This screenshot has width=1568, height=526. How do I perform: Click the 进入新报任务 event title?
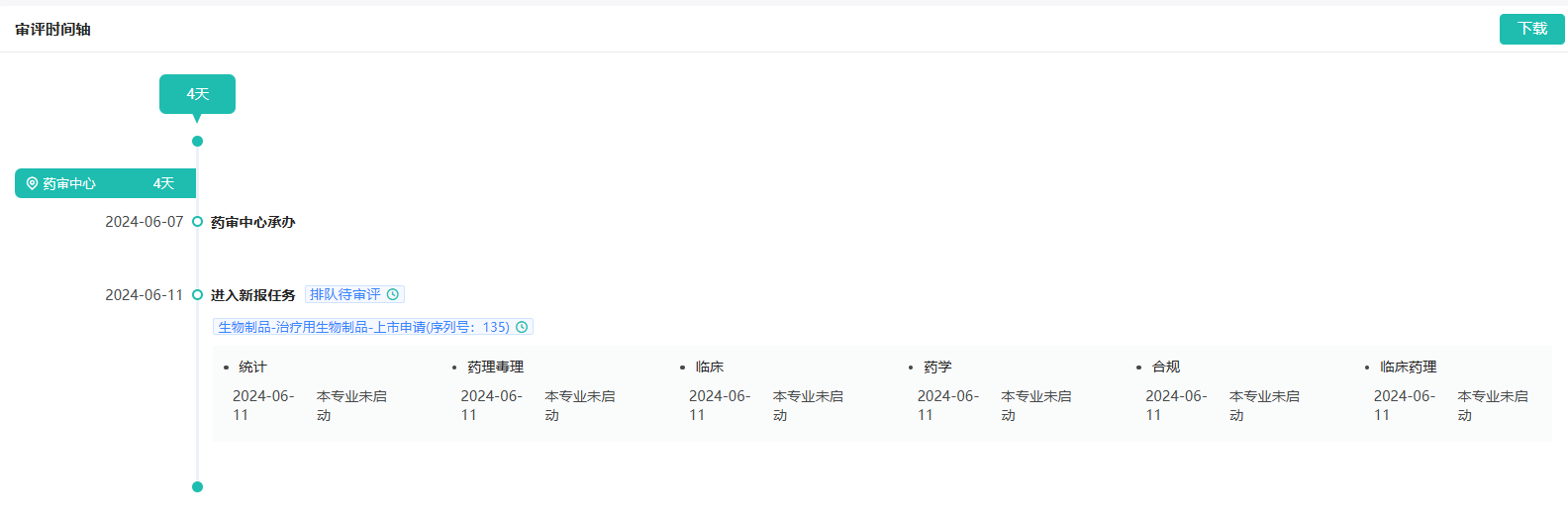point(252,295)
